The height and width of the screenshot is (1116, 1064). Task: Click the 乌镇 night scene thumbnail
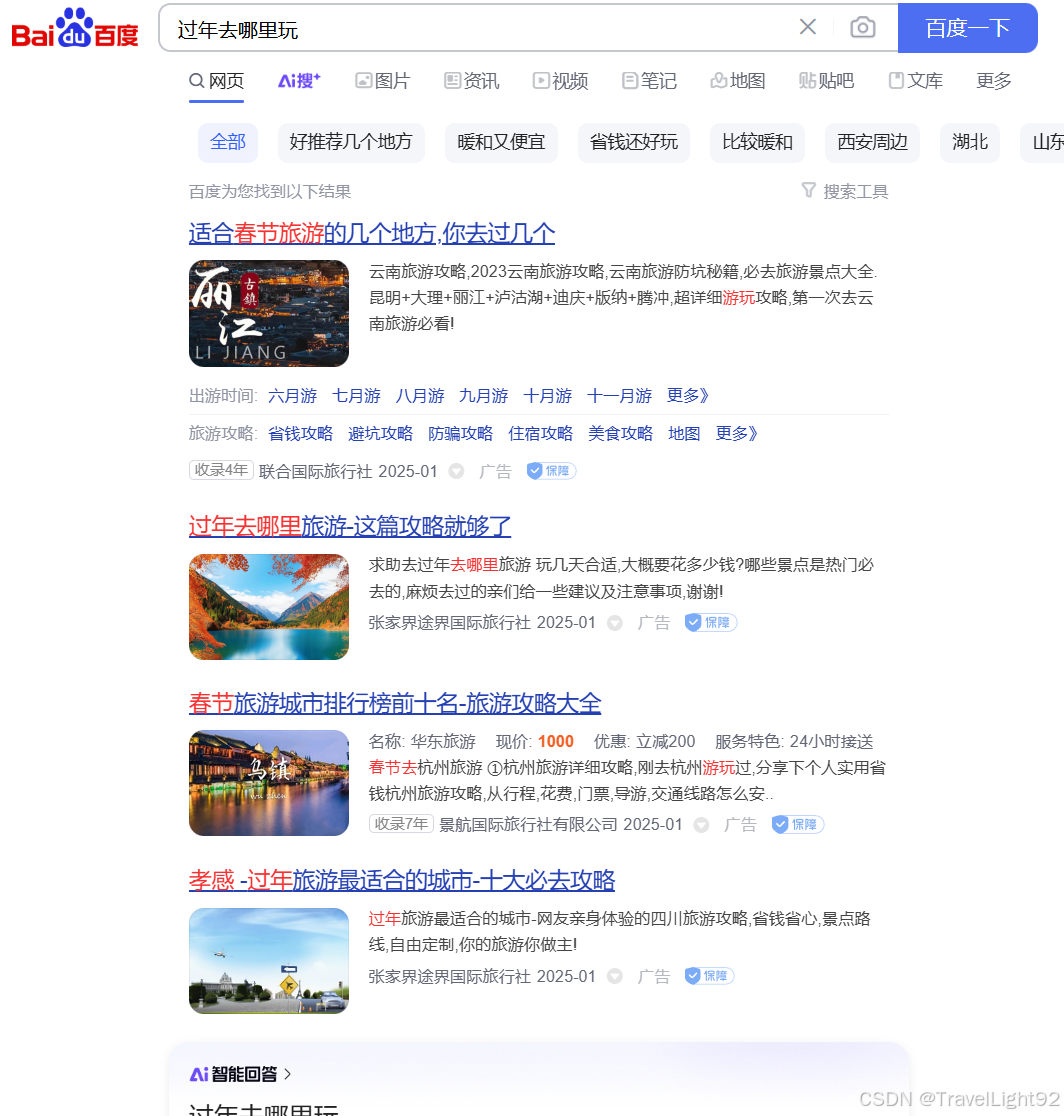pyautogui.click(x=269, y=783)
